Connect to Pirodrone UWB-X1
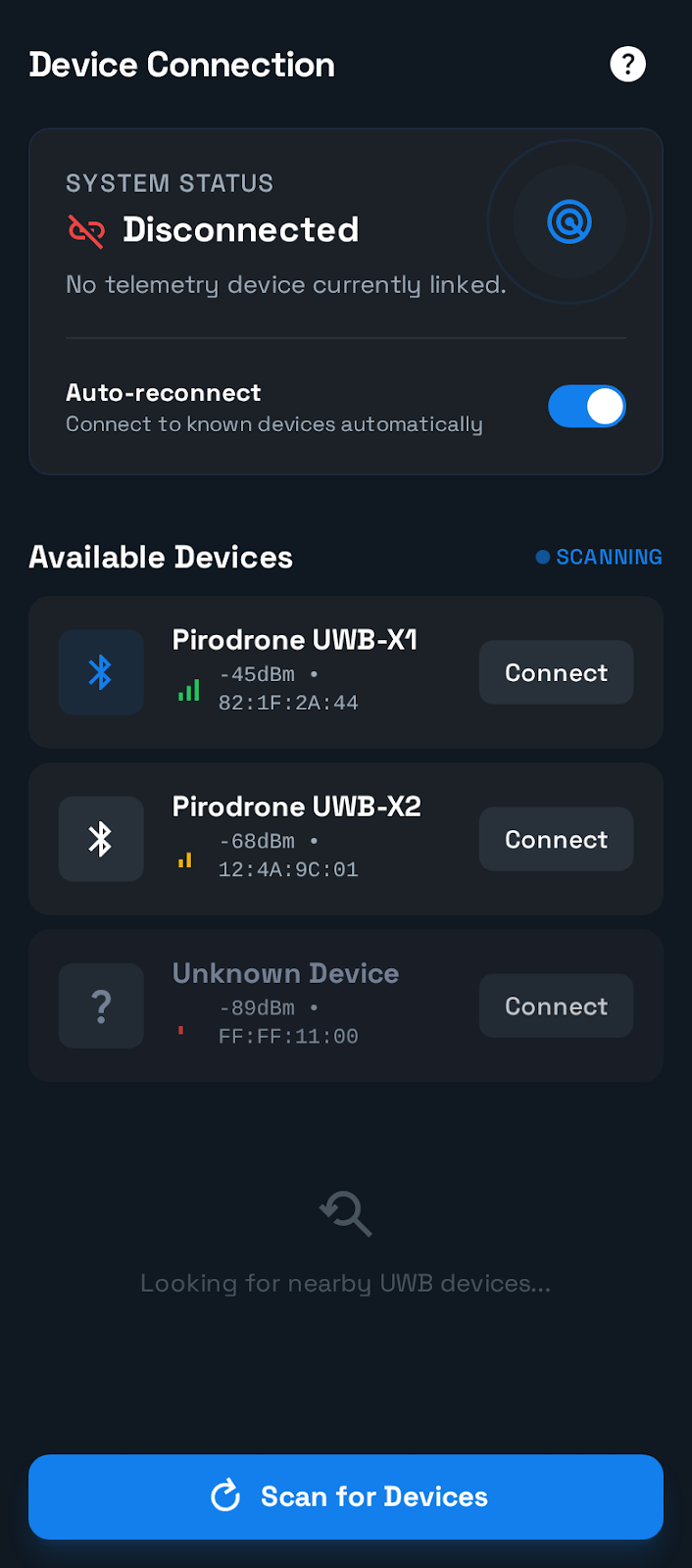The width and height of the screenshot is (692, 1568). tap(555, 672)
